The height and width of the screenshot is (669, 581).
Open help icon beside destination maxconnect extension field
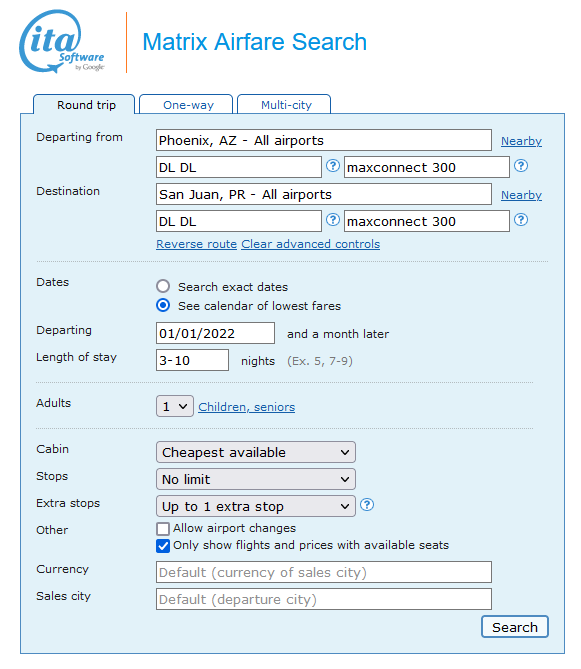[521, 220]
